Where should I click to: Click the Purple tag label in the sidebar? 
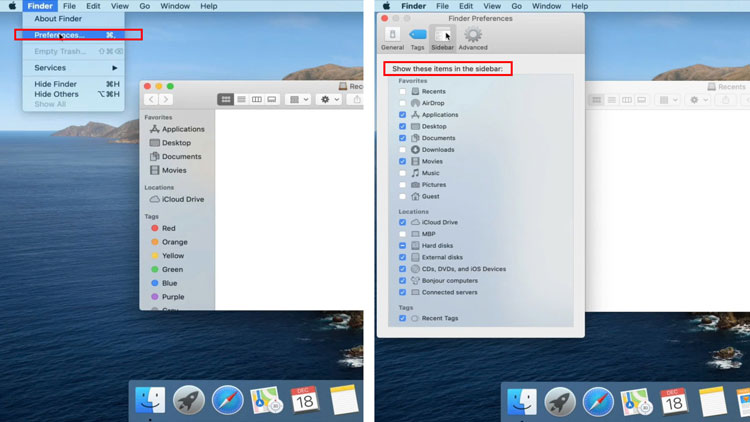click(x=173, y=297)
